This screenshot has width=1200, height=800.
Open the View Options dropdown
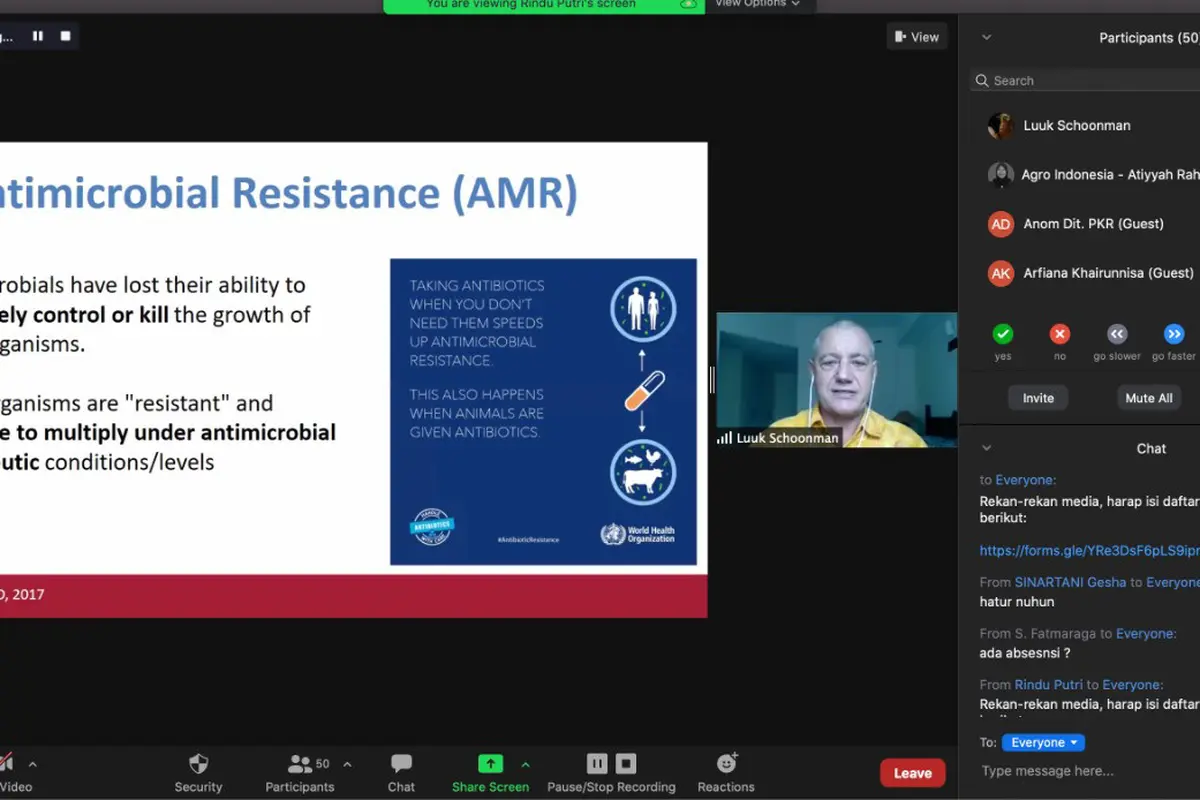pyautogui.click(x=757, y=4)
